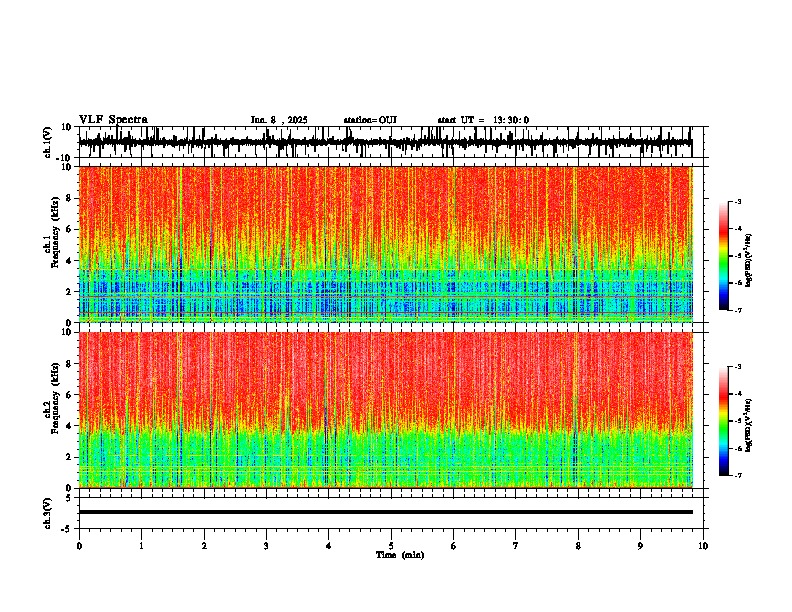Click the color scale bar beside ch.2 spectrogram
The height and width of the screenshot is (612, 792).
click(x=724, y=421)
